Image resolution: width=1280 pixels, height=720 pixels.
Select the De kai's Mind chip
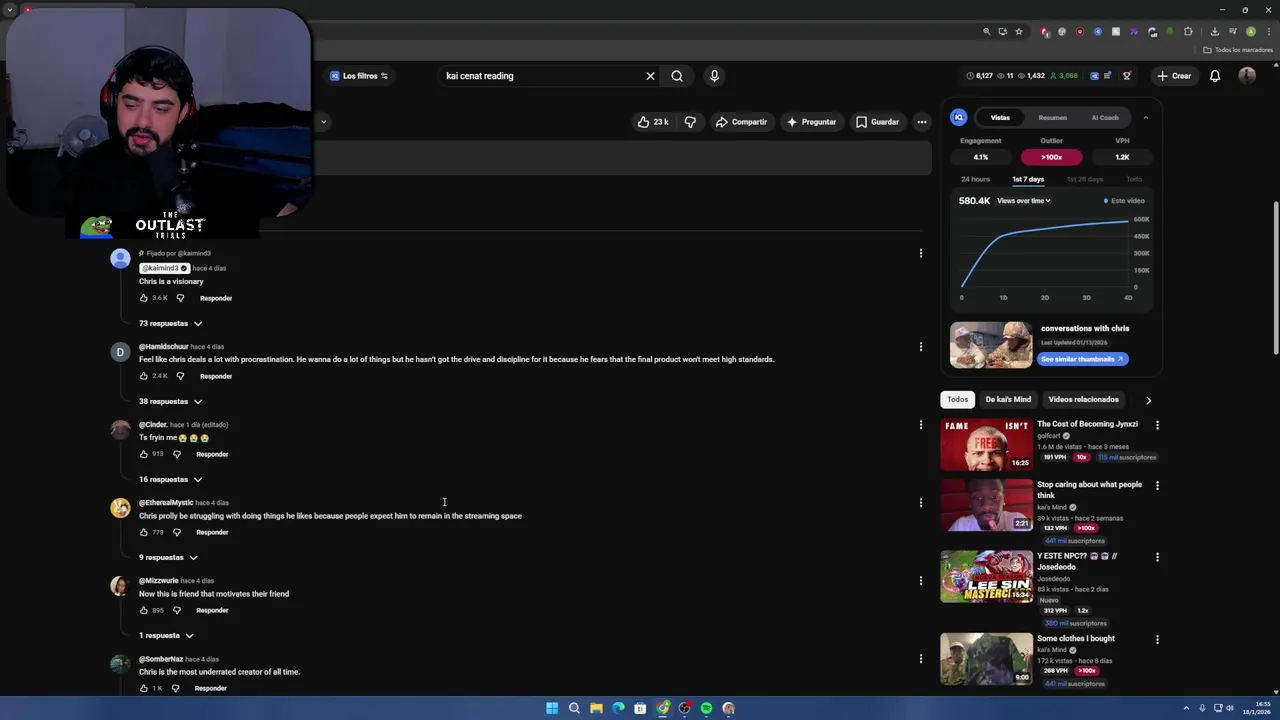(1008, 400)
